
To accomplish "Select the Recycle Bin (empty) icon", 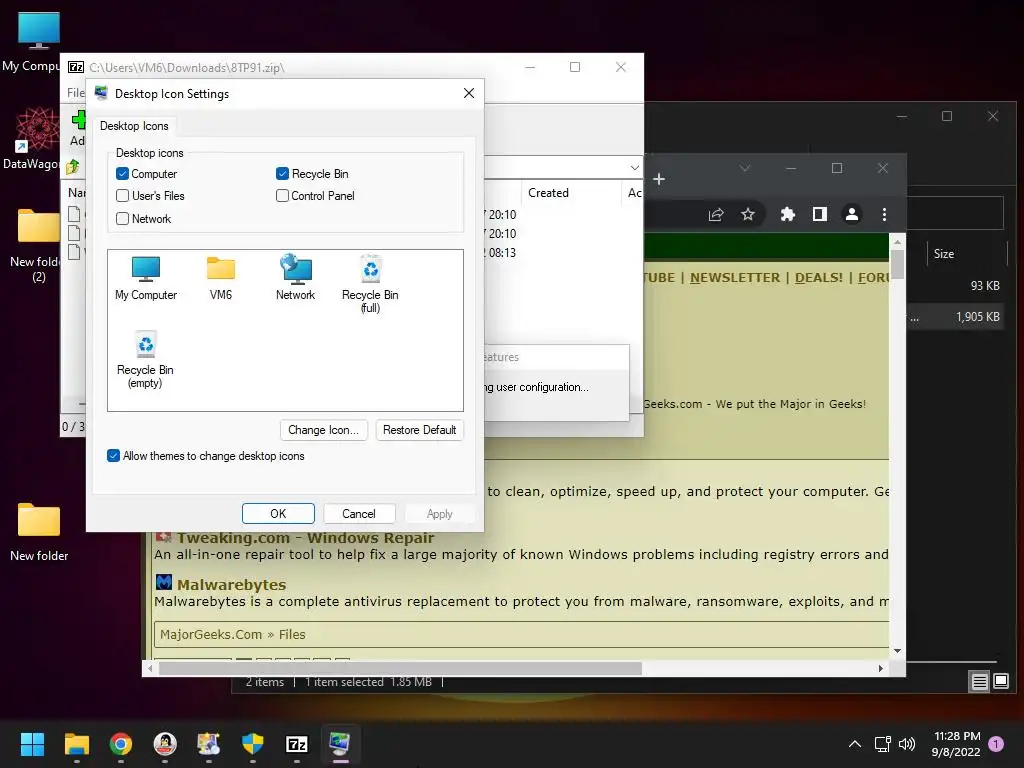I will point(145,359).
